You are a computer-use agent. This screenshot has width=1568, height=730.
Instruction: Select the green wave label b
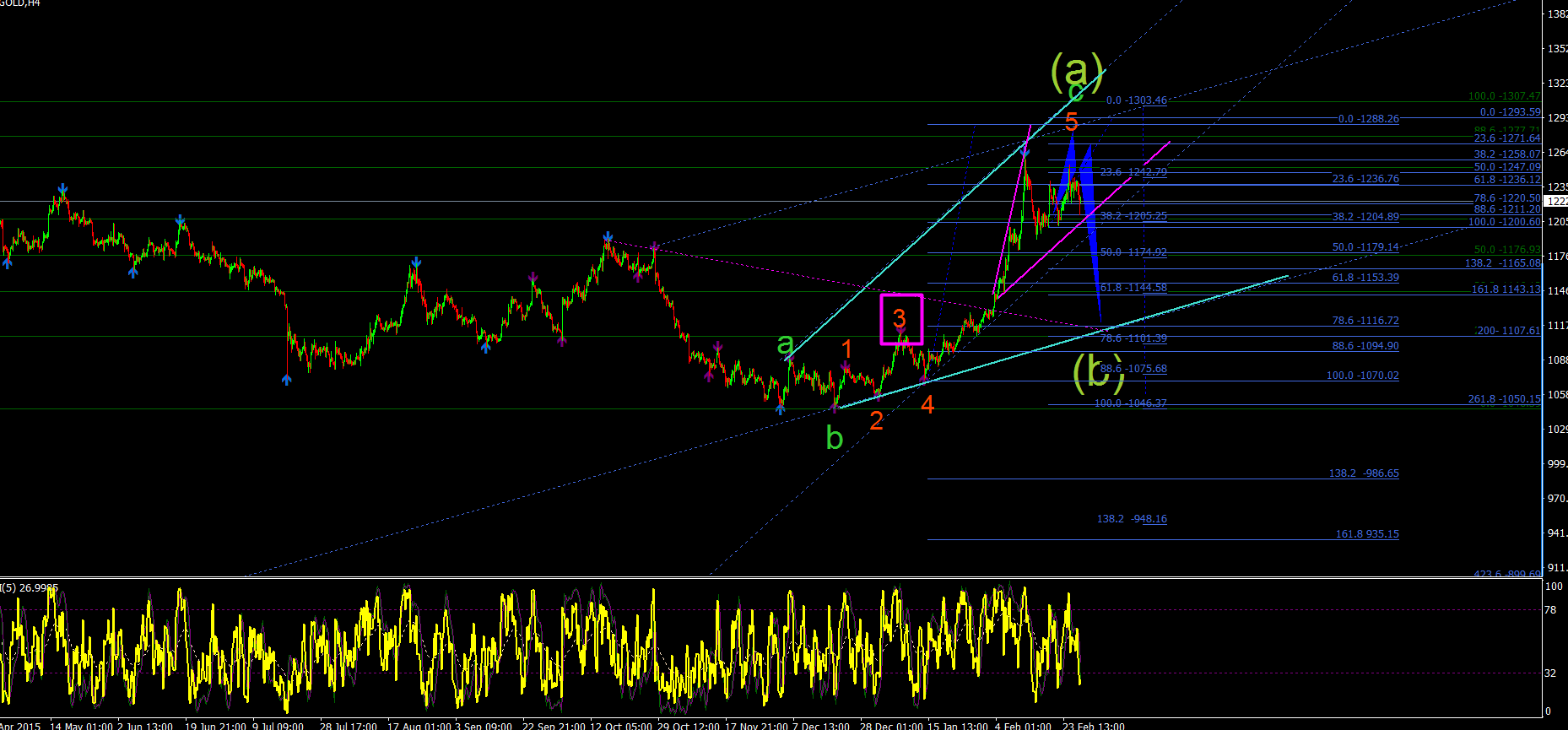coord(834,438)
